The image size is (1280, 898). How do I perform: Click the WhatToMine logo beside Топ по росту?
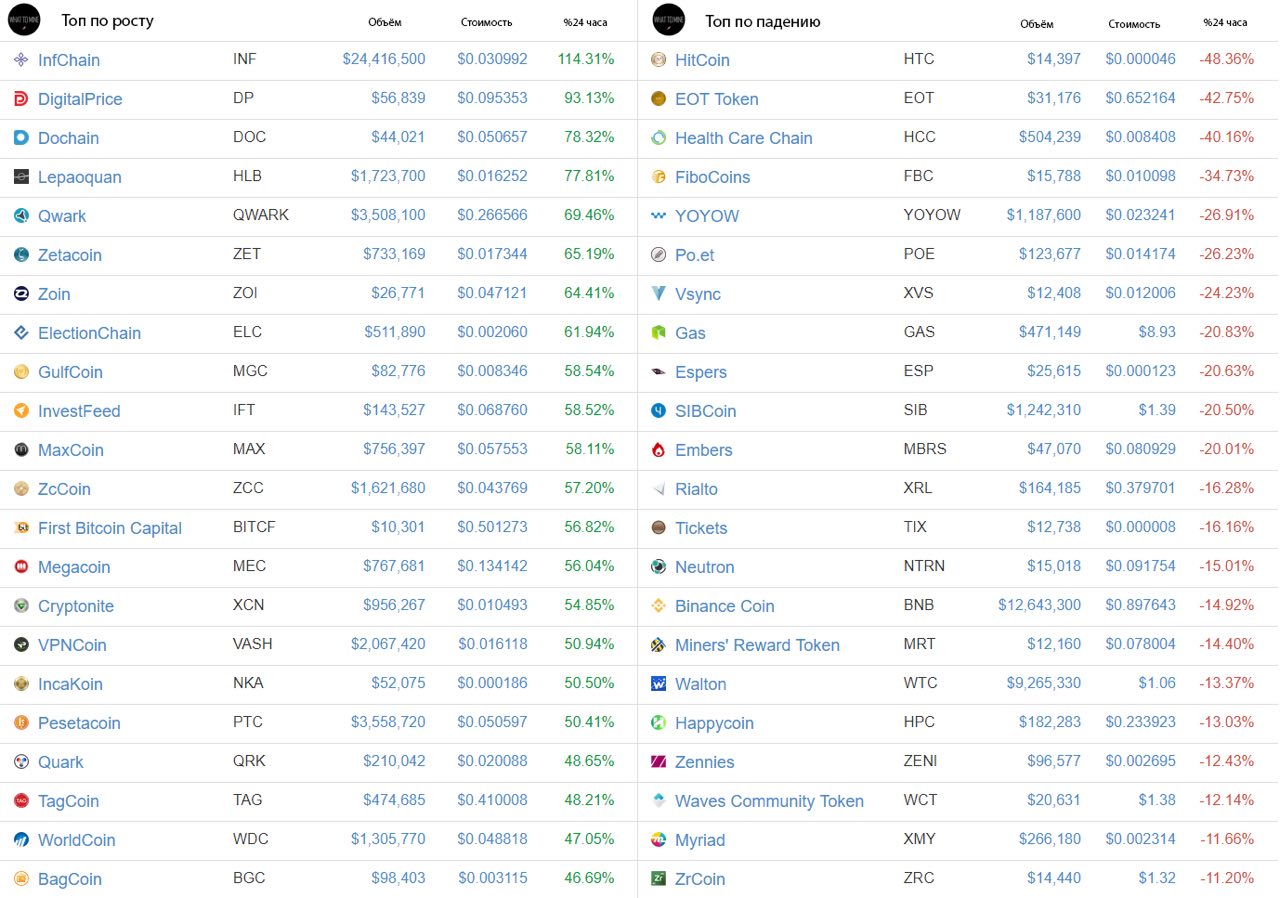coord(24,20)
